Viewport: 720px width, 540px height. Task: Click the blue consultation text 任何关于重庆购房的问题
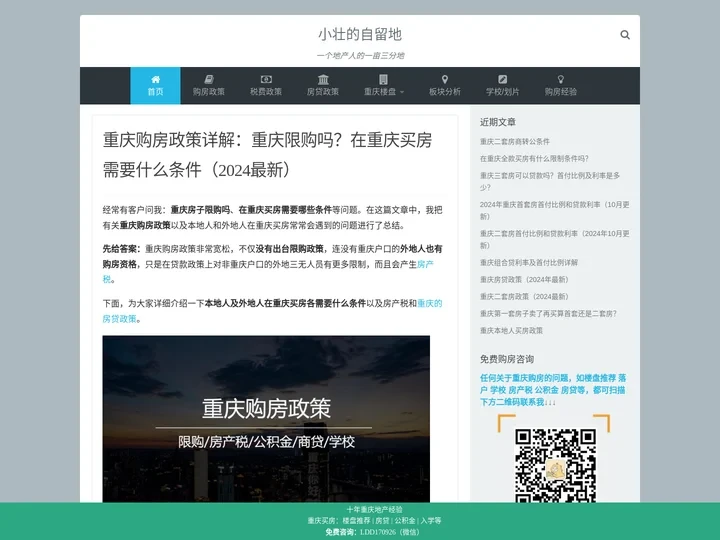[553, 390]
